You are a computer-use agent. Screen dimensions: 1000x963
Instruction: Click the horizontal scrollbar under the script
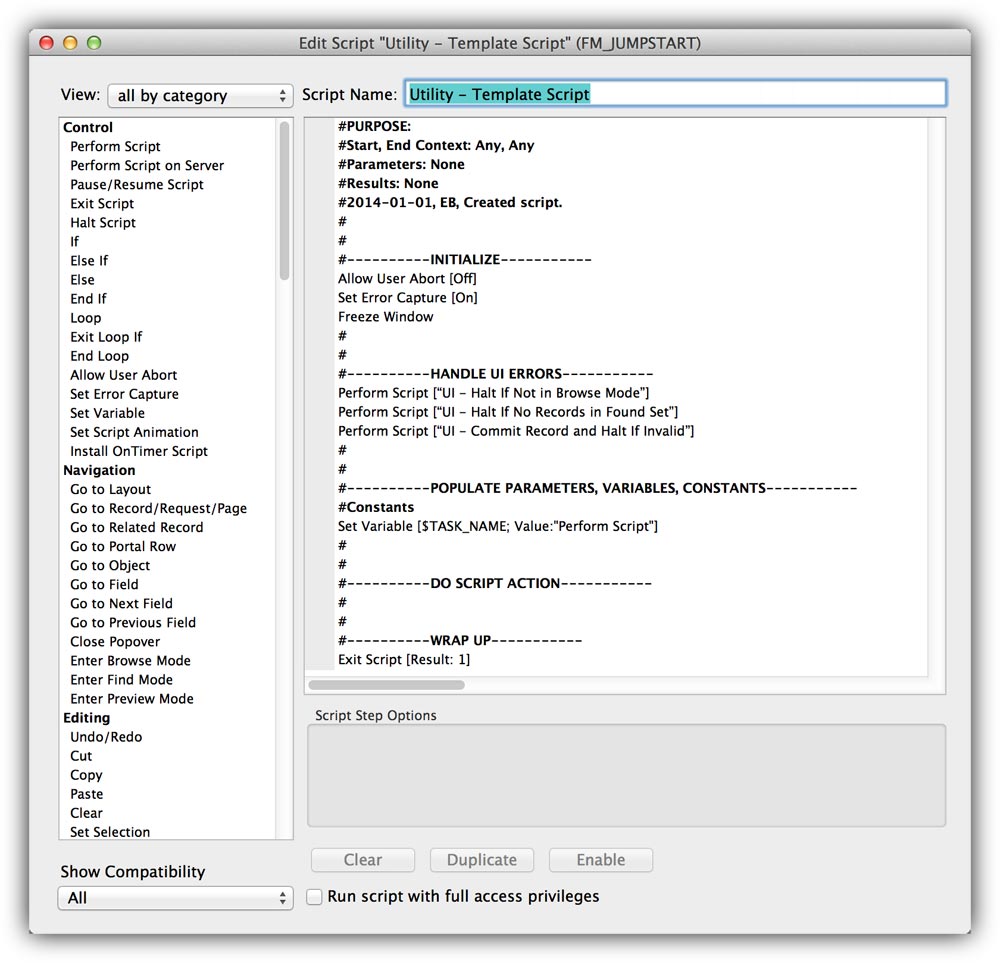click(x=390, y=685)
